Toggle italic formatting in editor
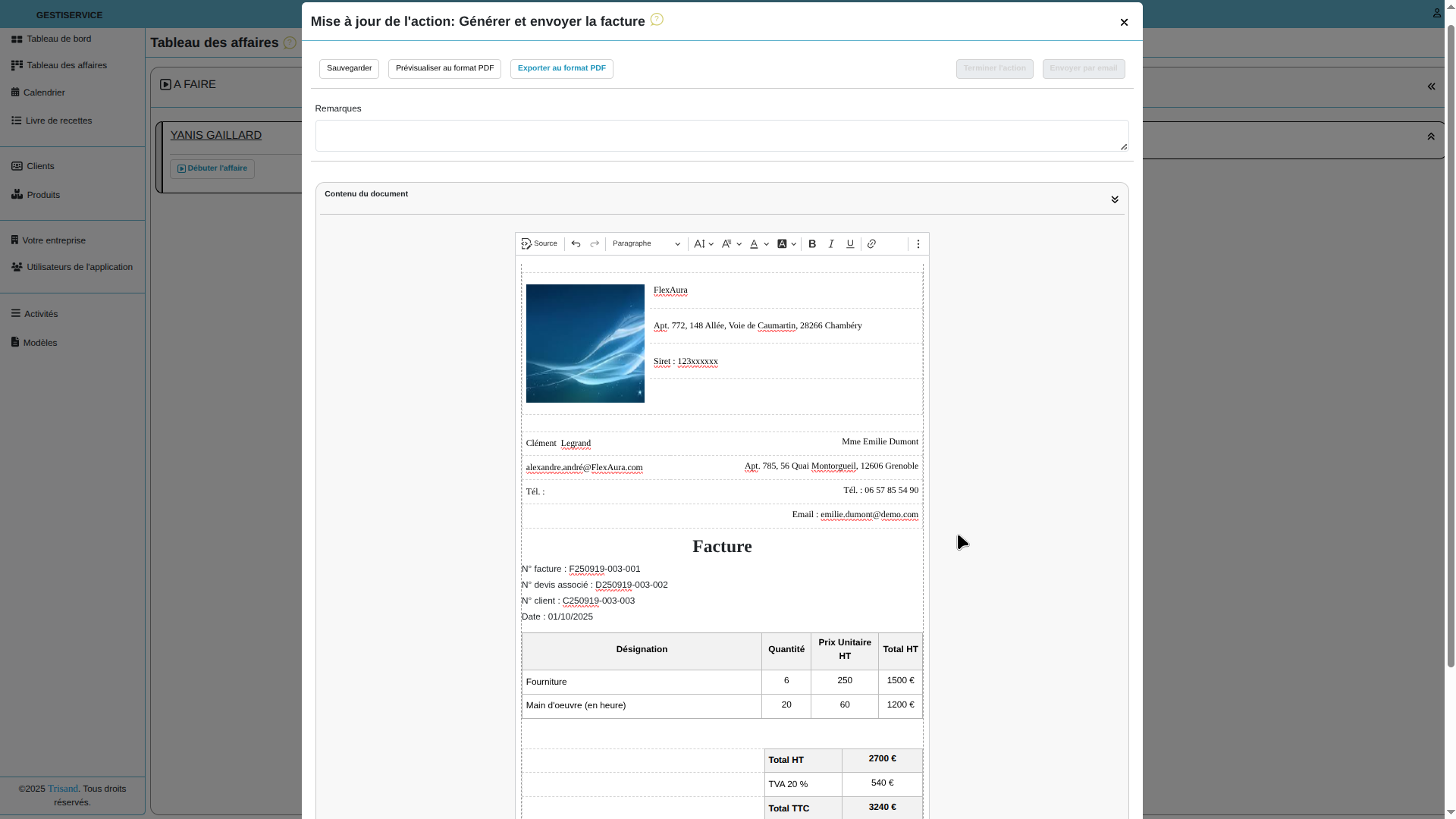This screenshot has width=1456, height=819. [x=831, y=244]
